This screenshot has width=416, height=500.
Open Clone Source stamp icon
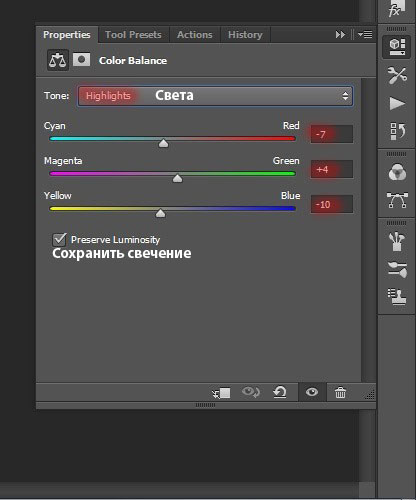click(397, 297)
